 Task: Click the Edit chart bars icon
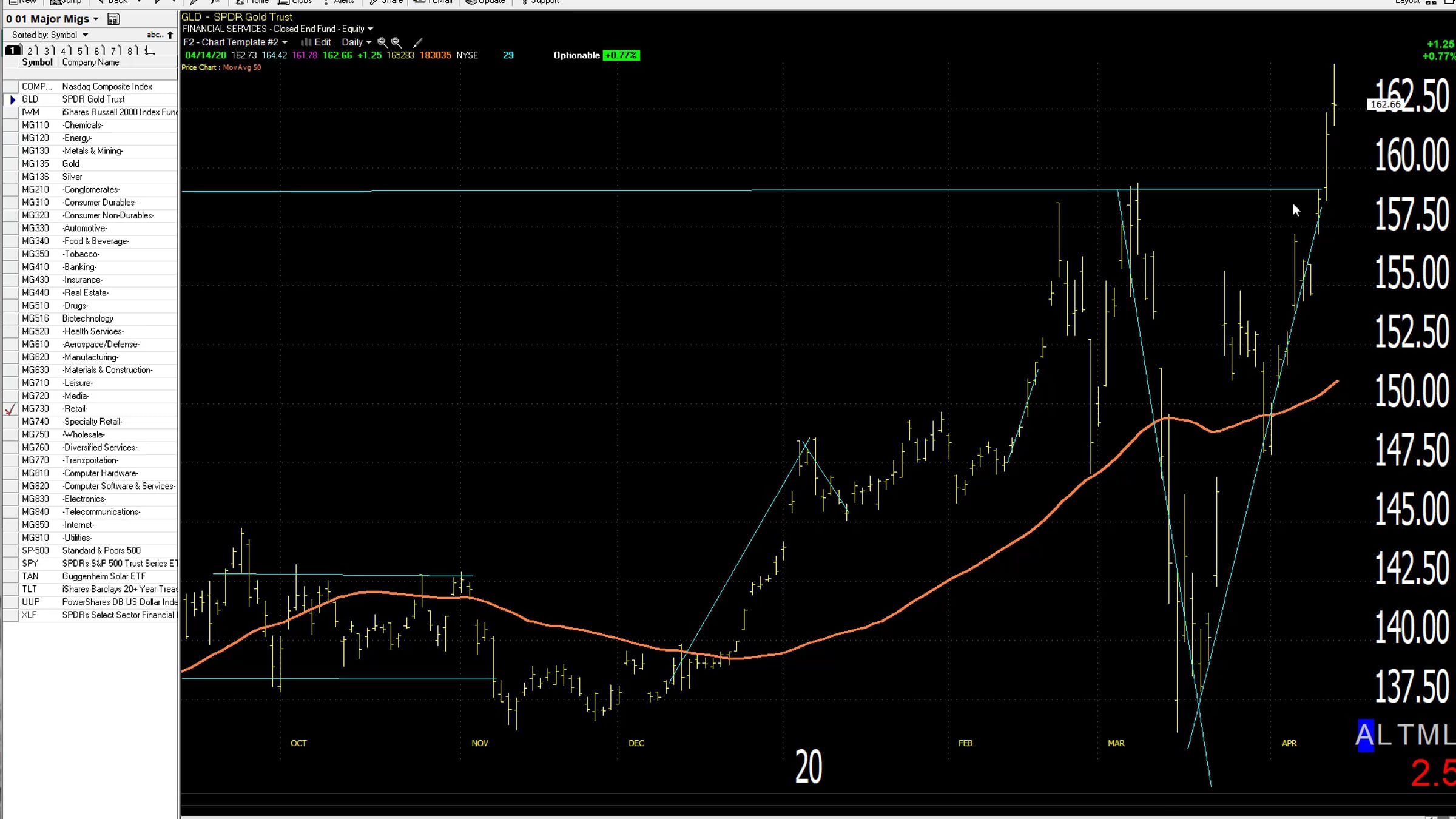(x=306, y=42)
